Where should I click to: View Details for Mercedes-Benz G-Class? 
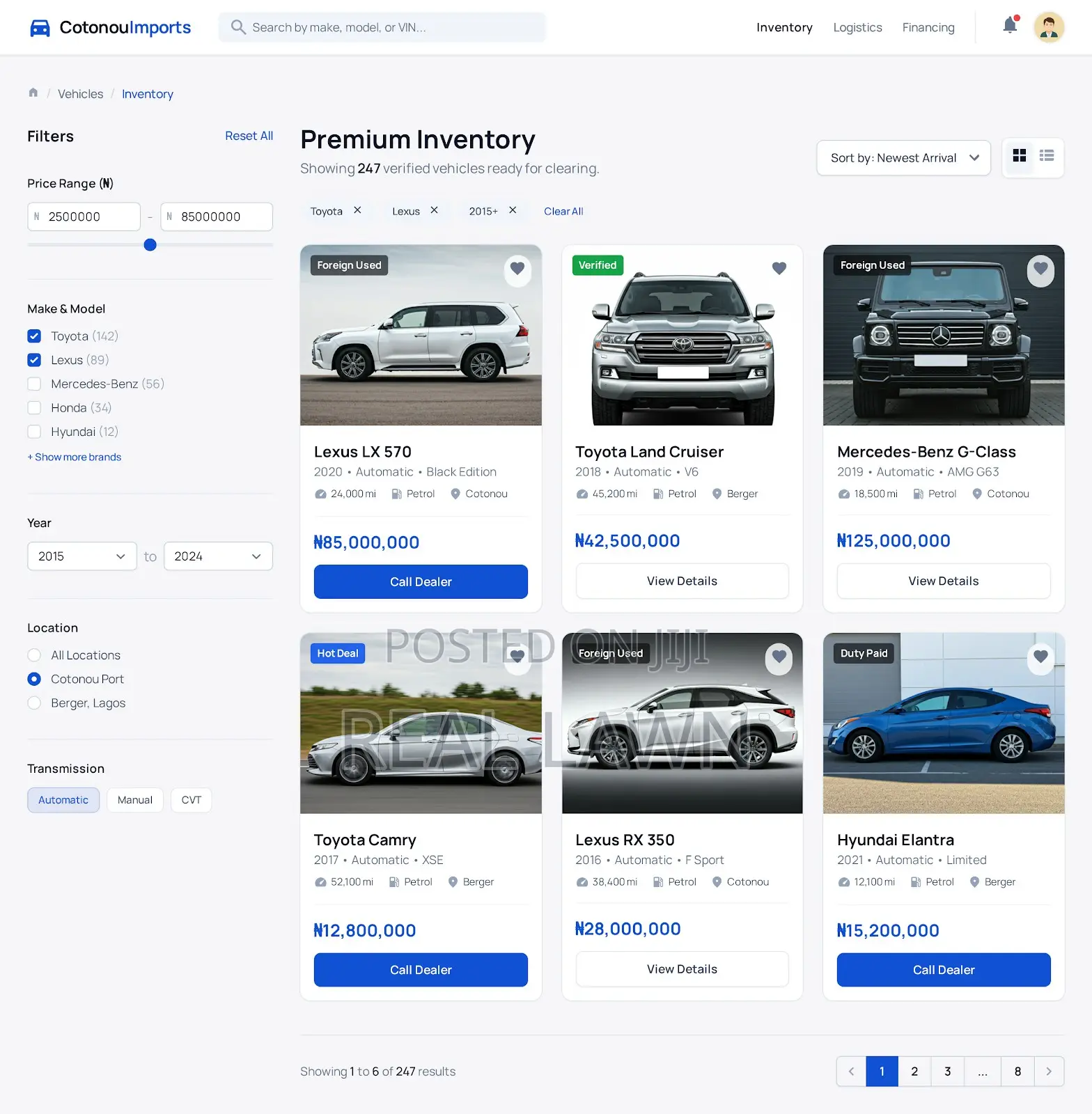pyautogui.click(x=944, y=581)
